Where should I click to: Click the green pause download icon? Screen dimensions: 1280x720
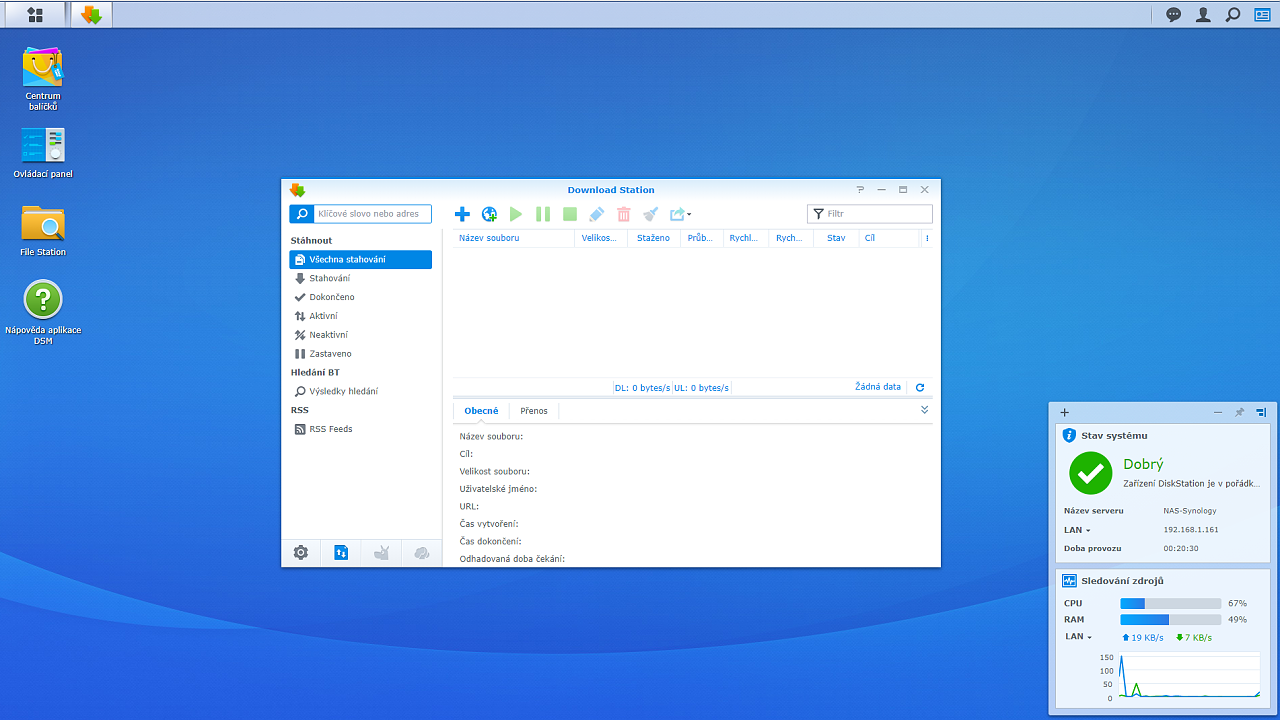tap(543, 214)
